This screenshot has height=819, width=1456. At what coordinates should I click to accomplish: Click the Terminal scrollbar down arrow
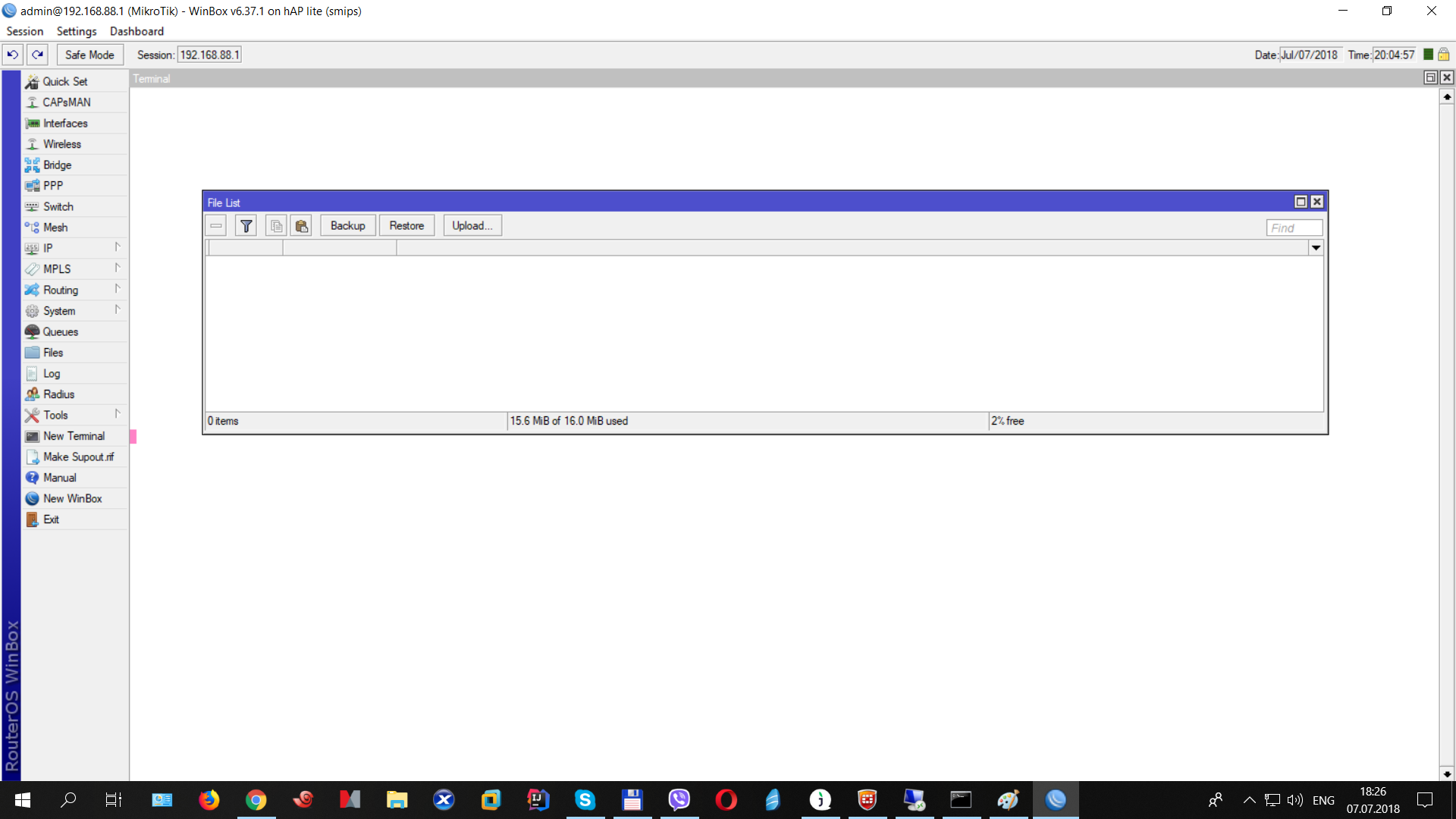[1447, 774]
